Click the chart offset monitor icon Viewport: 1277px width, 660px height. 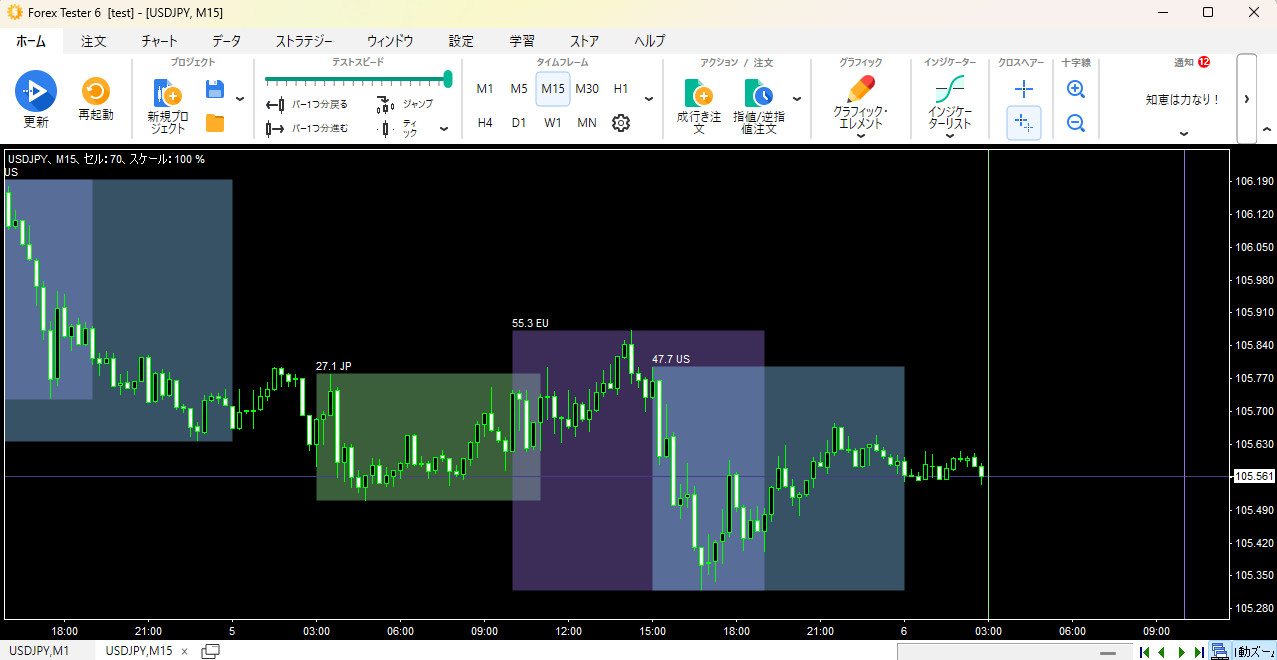(1219, 651)
